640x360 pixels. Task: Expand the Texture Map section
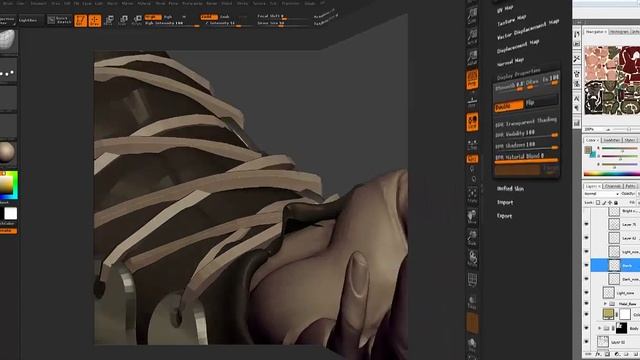tap(511, 20)
